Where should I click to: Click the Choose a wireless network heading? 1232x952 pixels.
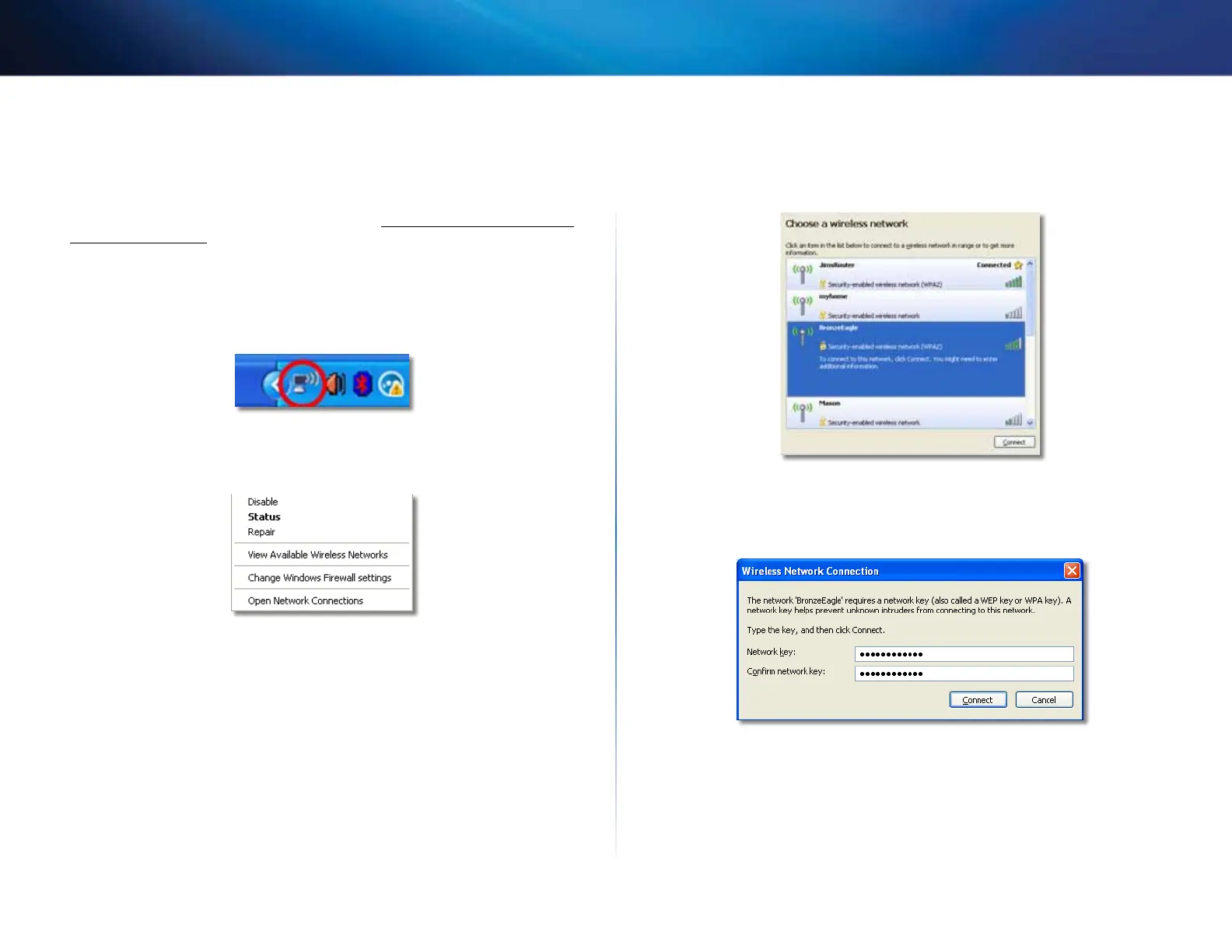[x=846, y=224]
